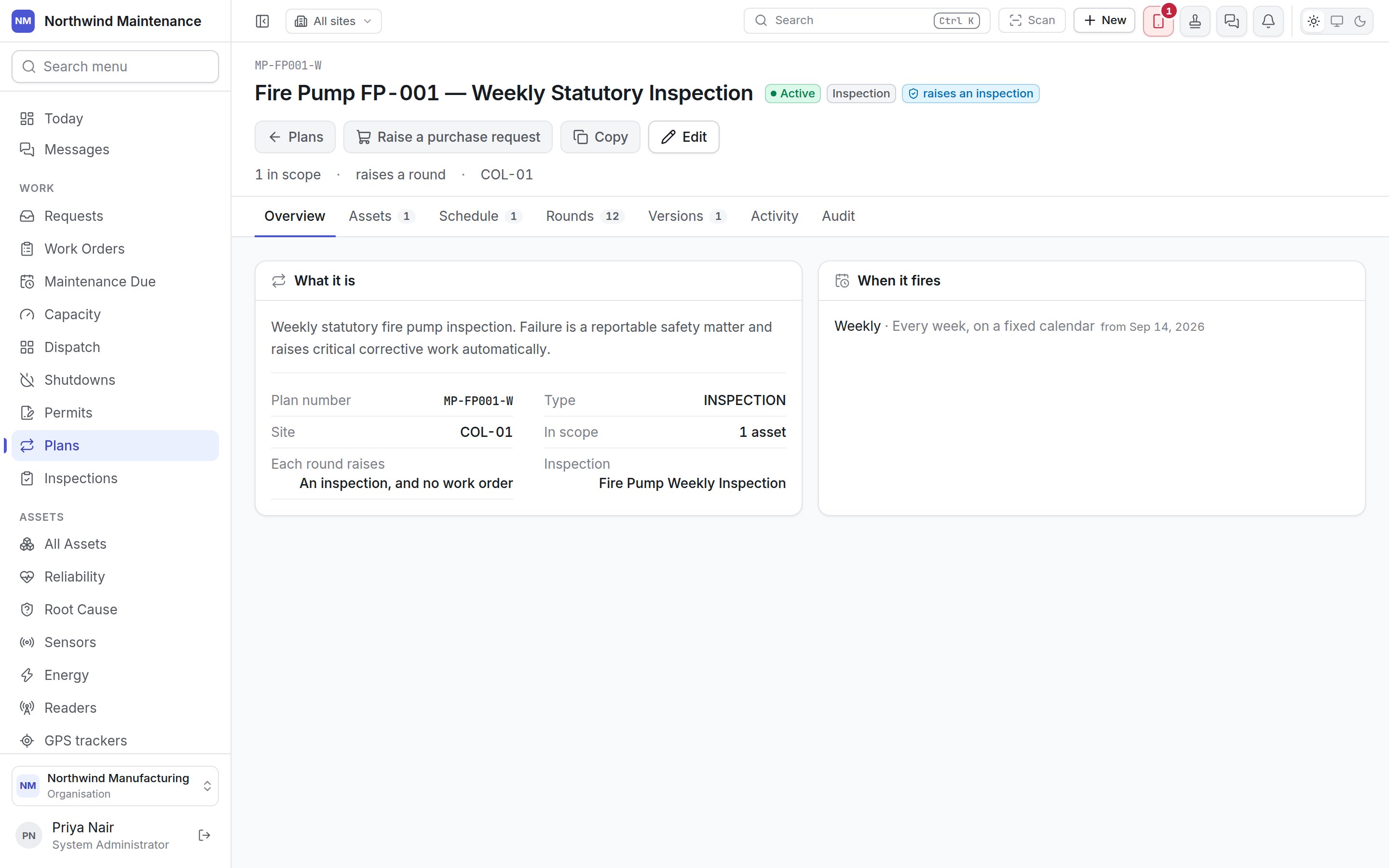The height and width of the screenshot is (868, 1389).
Task: Open Shutdowns in the sidebar
Action: coord(115,380)
